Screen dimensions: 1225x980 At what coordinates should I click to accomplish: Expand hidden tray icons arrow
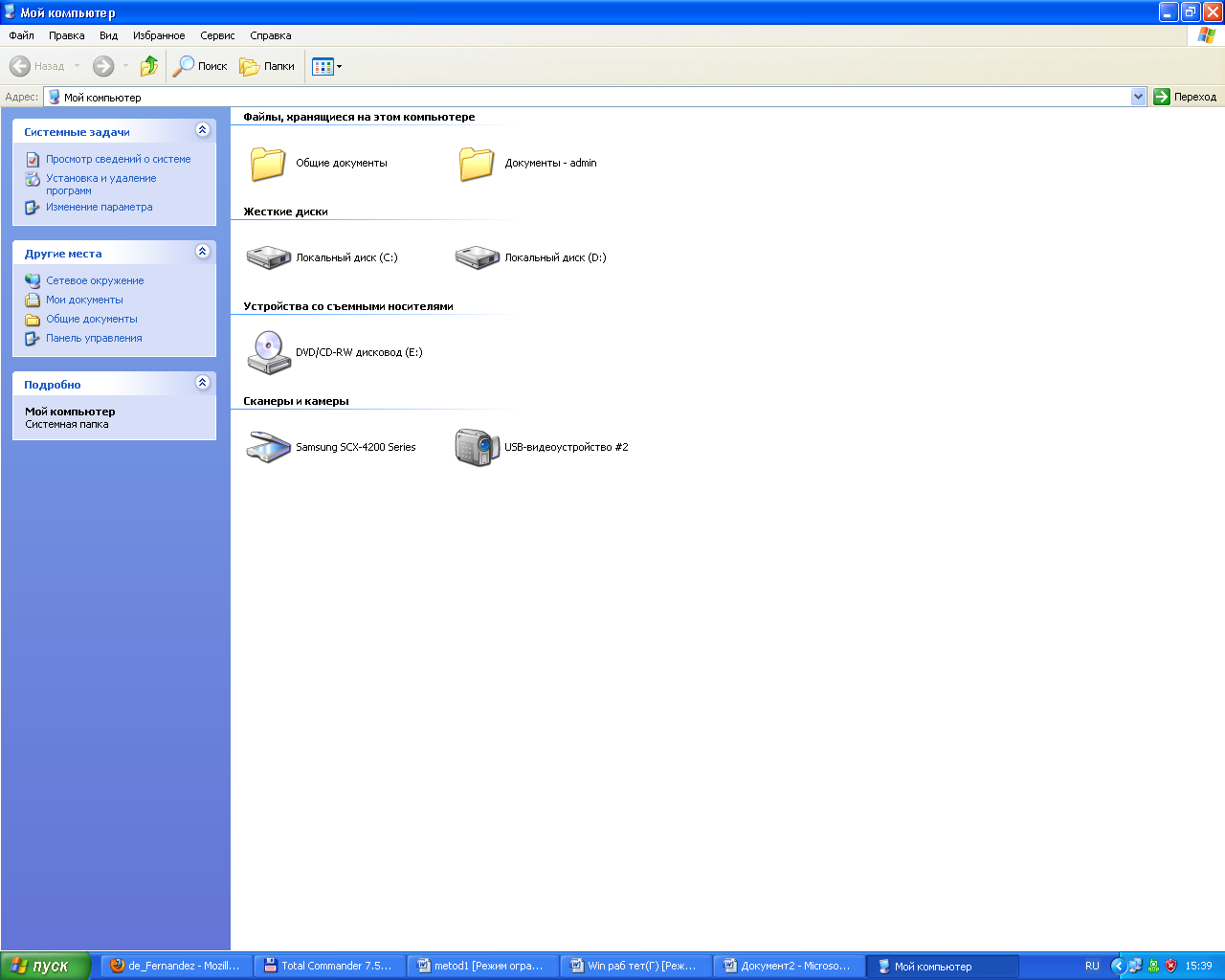pos(1118,966)
